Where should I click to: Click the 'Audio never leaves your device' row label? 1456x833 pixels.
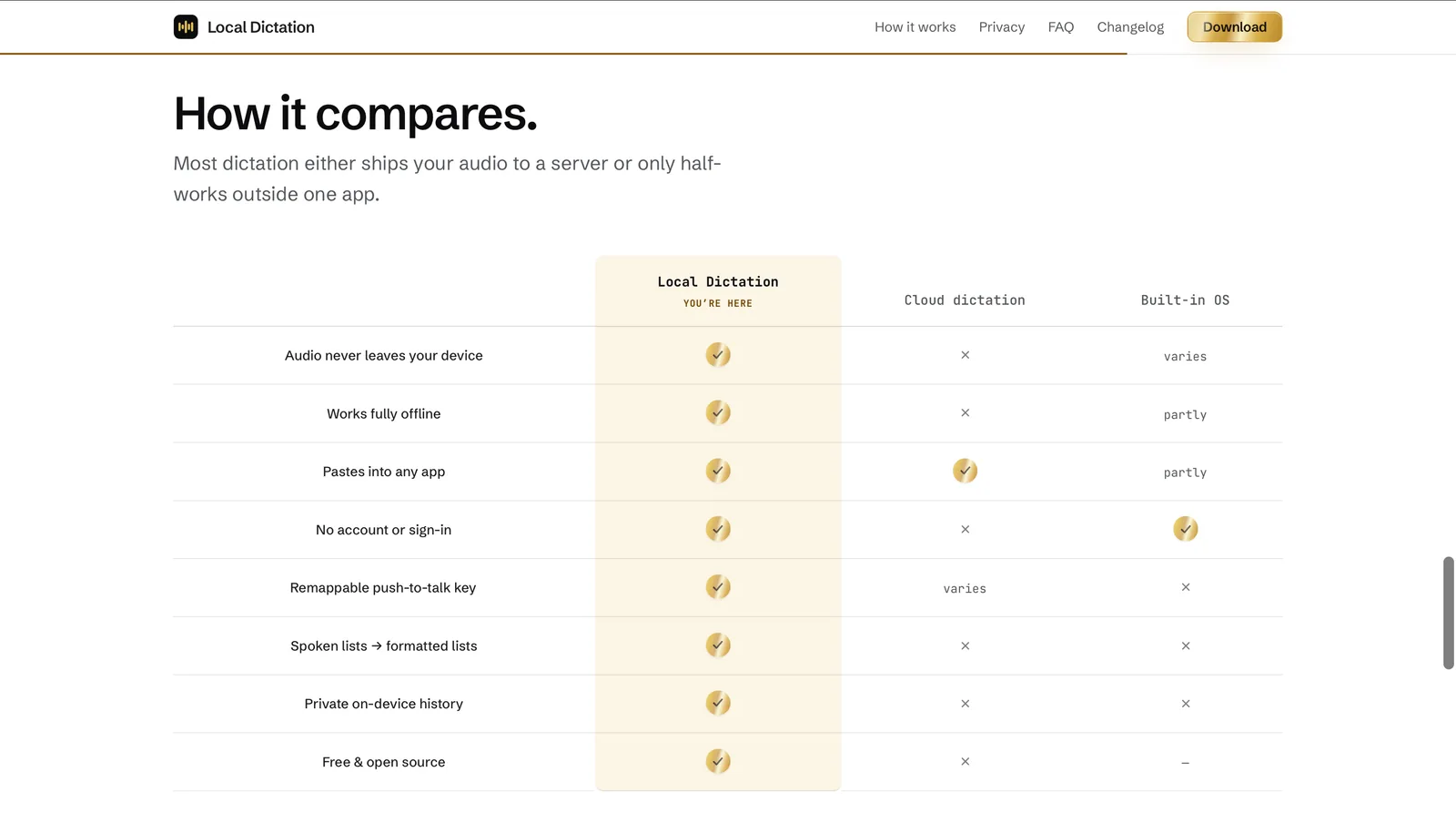pyautogui.click(x=384, y=356)
